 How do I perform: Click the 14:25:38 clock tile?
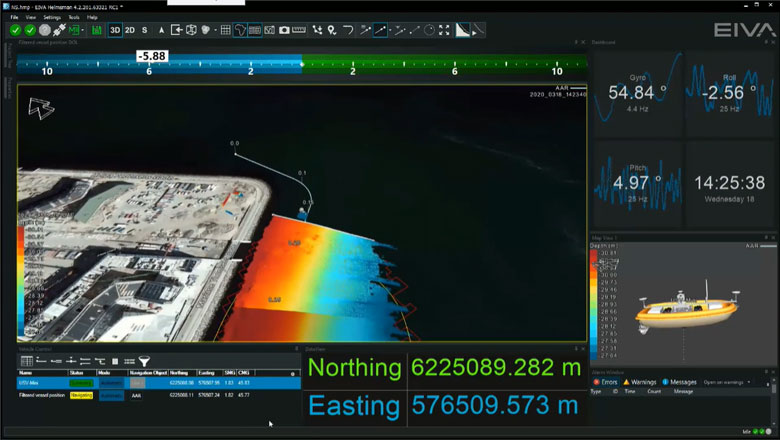(729, 183)
